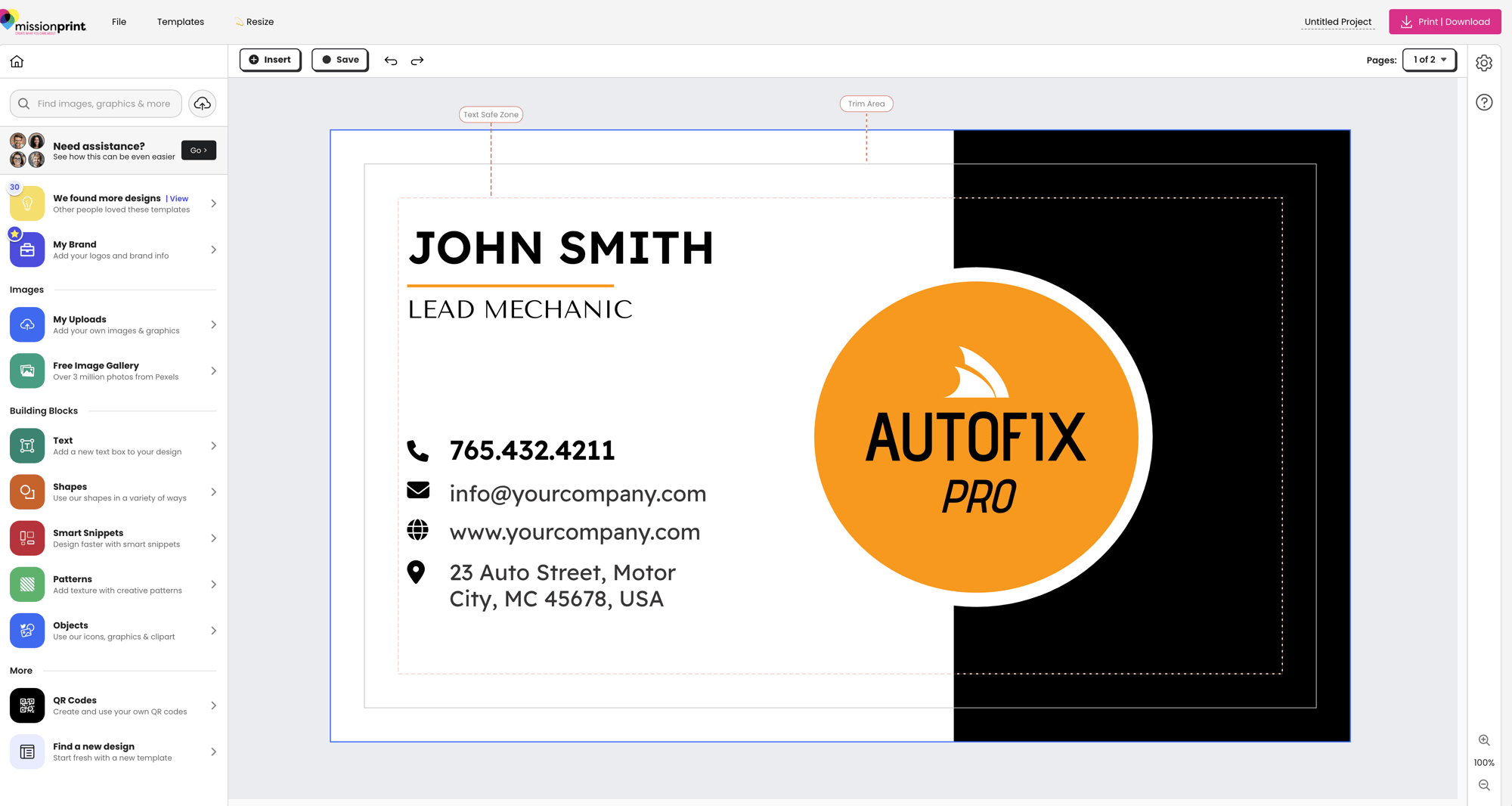Click the search images and graphics field
1512x806 pixels.
(x=103, y=104)
